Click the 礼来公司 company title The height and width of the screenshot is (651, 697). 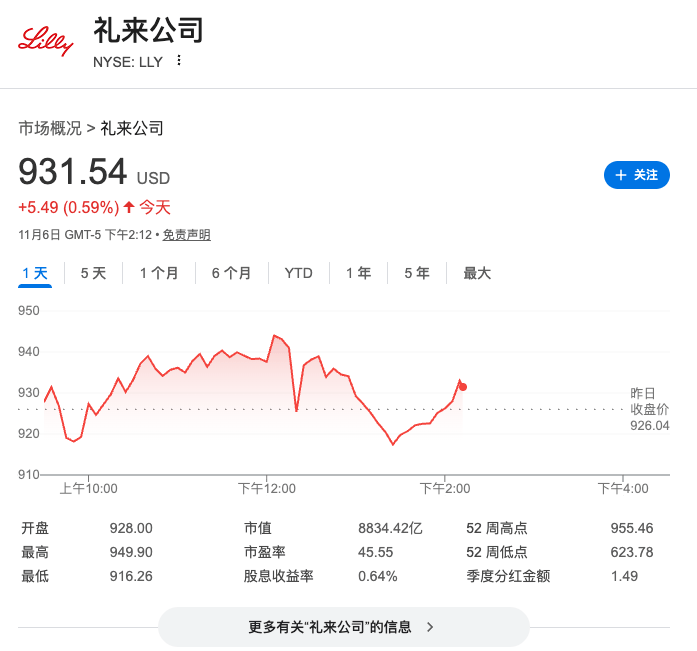point(148,31)
